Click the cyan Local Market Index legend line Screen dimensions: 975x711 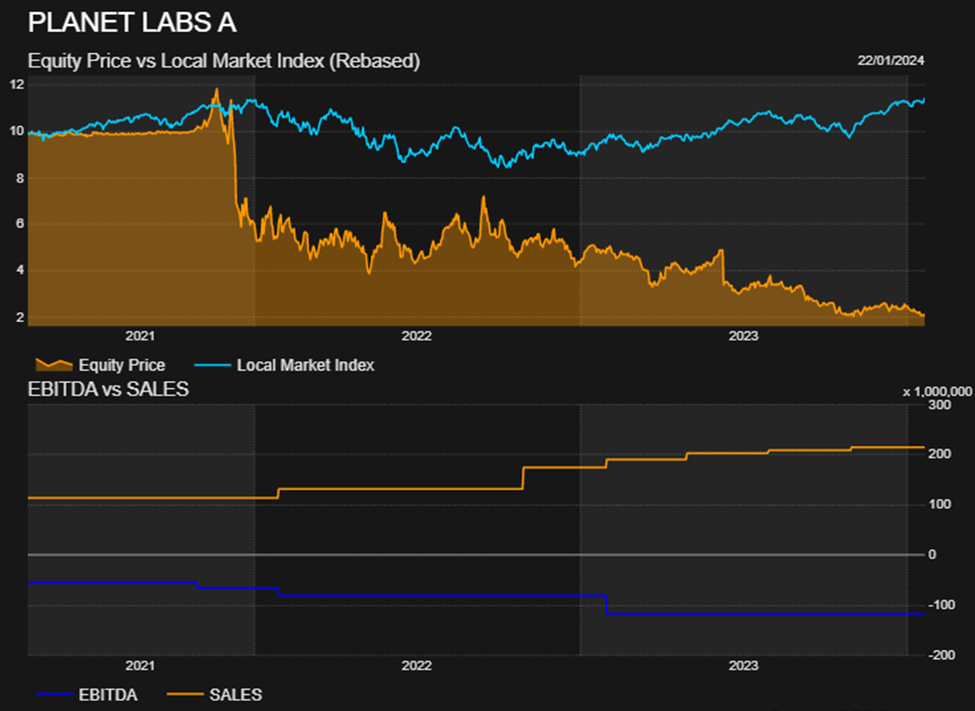point(210,365)
